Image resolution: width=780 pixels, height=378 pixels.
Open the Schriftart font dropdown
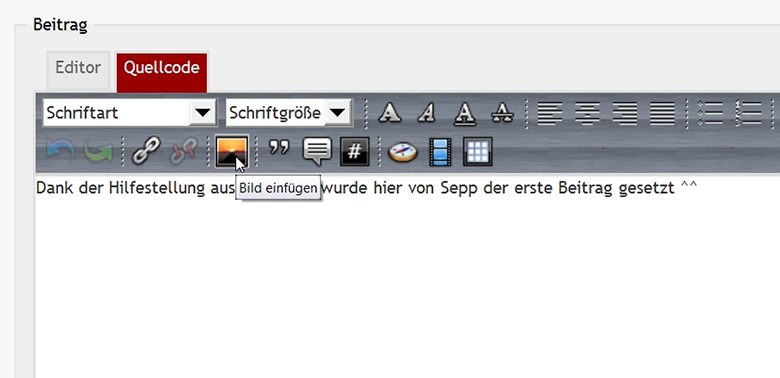[x=130, y=113]
